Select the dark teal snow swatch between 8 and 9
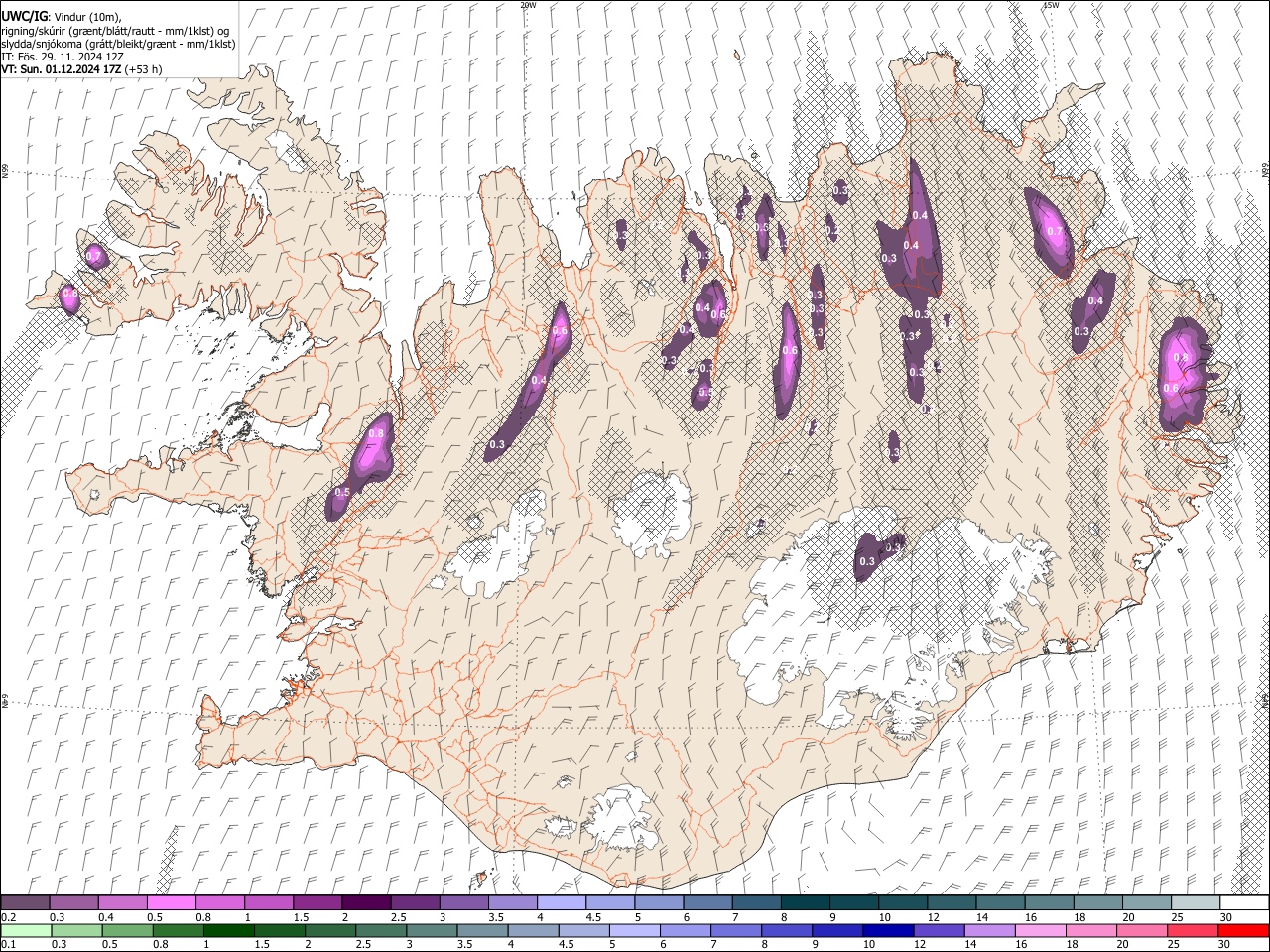The width and height of the screenshot is (1270, 952). tap(805, 903)
